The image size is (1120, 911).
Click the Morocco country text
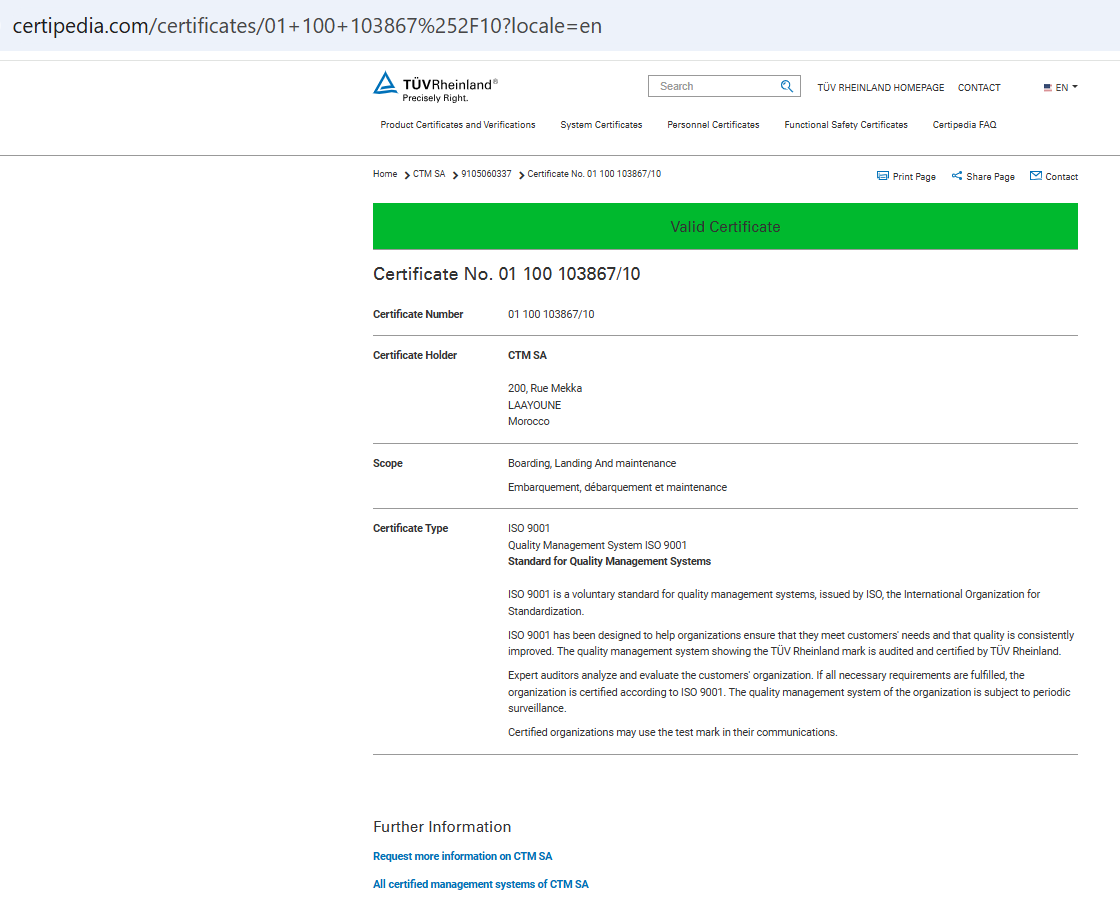[x=529, y=422]
